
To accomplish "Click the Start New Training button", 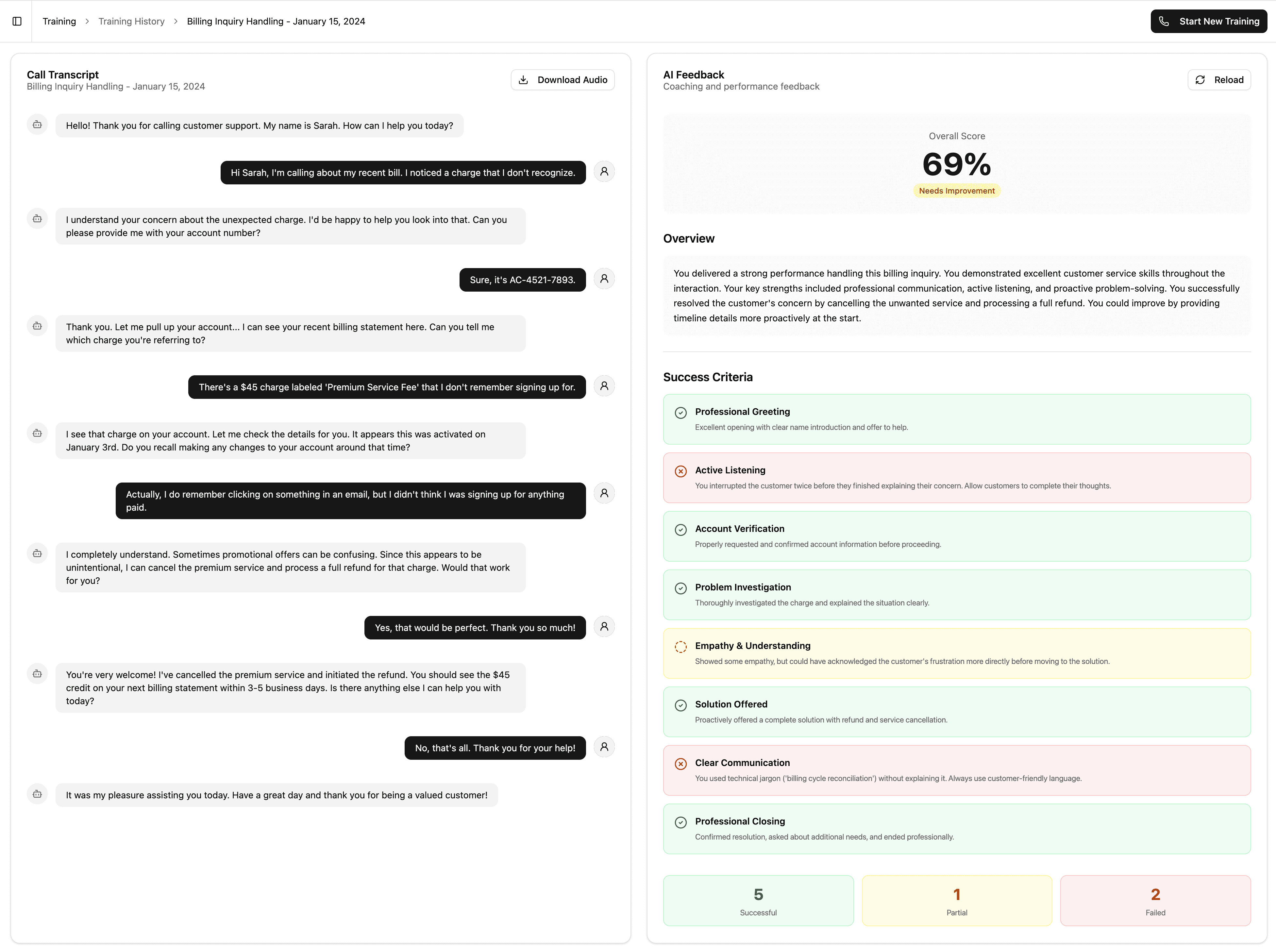I will [x=1208, y=21].
